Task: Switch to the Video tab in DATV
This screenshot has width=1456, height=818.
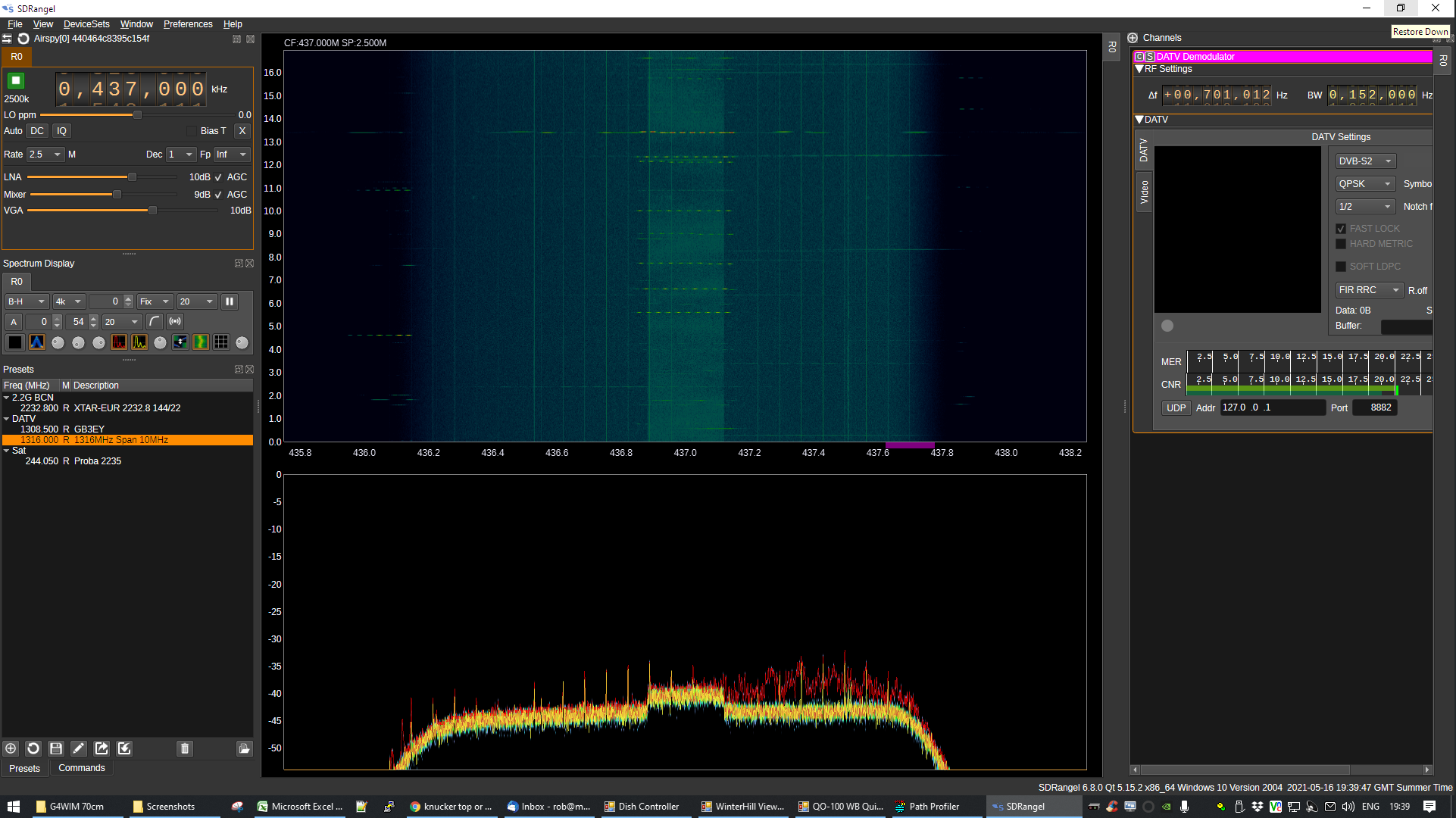Action: coord(1144,192)
